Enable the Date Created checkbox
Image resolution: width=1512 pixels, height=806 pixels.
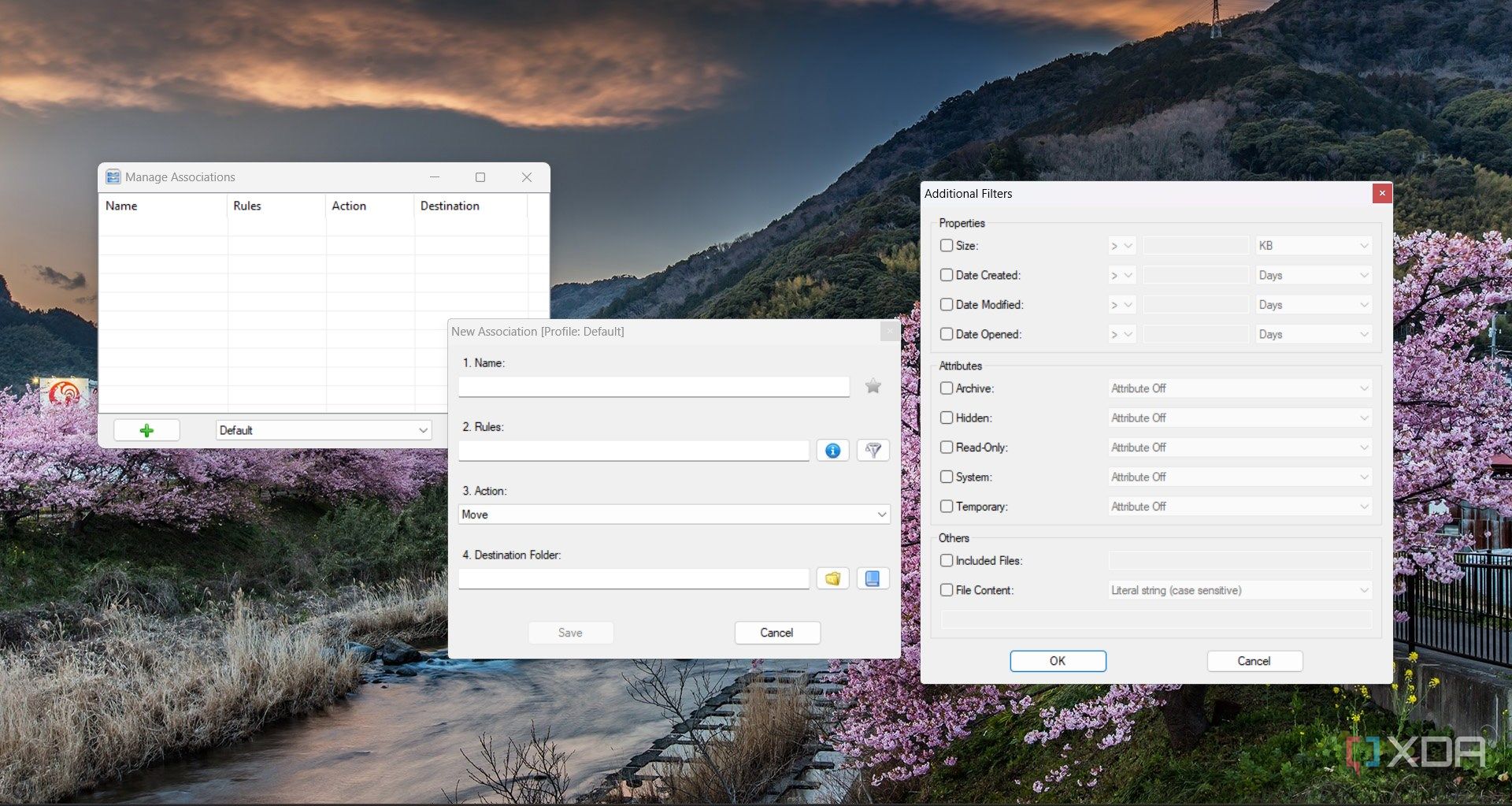pyautogui.click(x=947, y=275)
